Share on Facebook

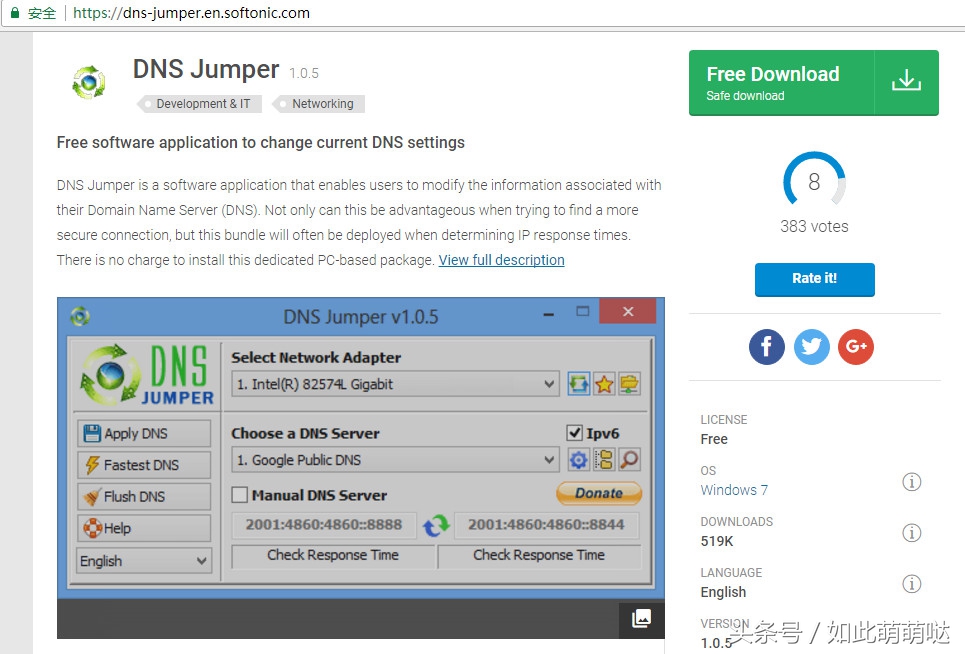(x=766, y=347)
